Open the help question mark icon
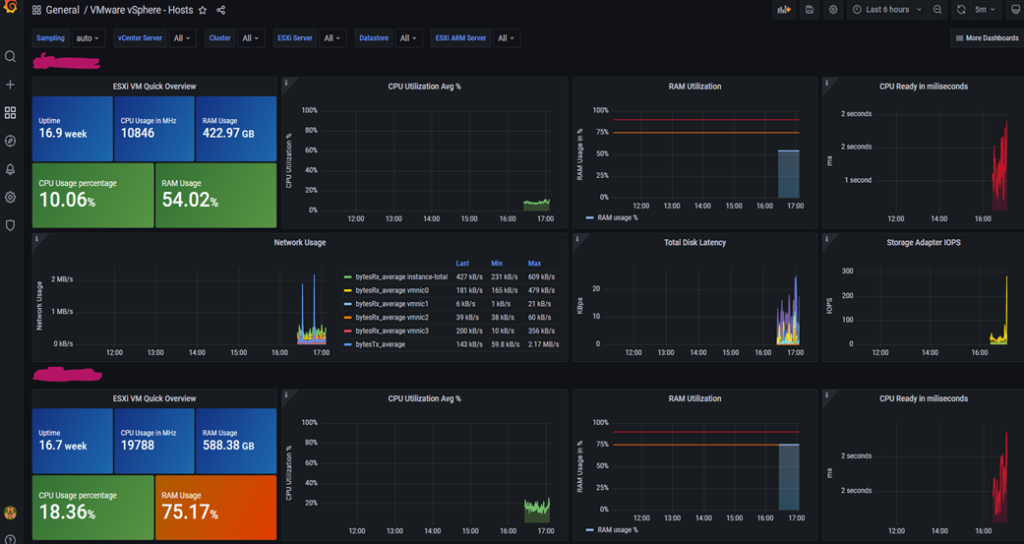This screenshot has height=544, width=1024. pyautogui.click(x=10, y=539)
